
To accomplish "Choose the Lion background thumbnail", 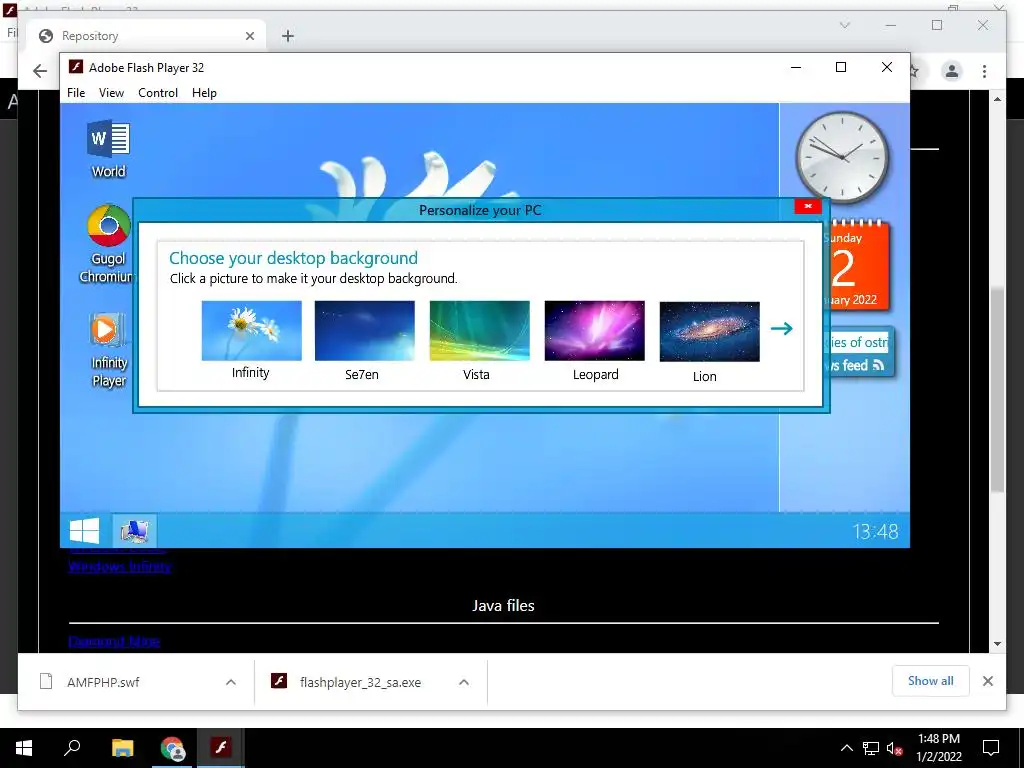I will (x=709, y=331).
